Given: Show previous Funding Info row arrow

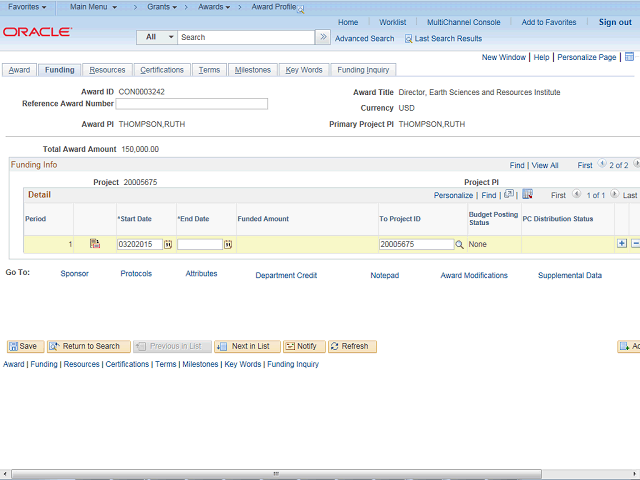Looking at the screenshot, I should (602, 164).
